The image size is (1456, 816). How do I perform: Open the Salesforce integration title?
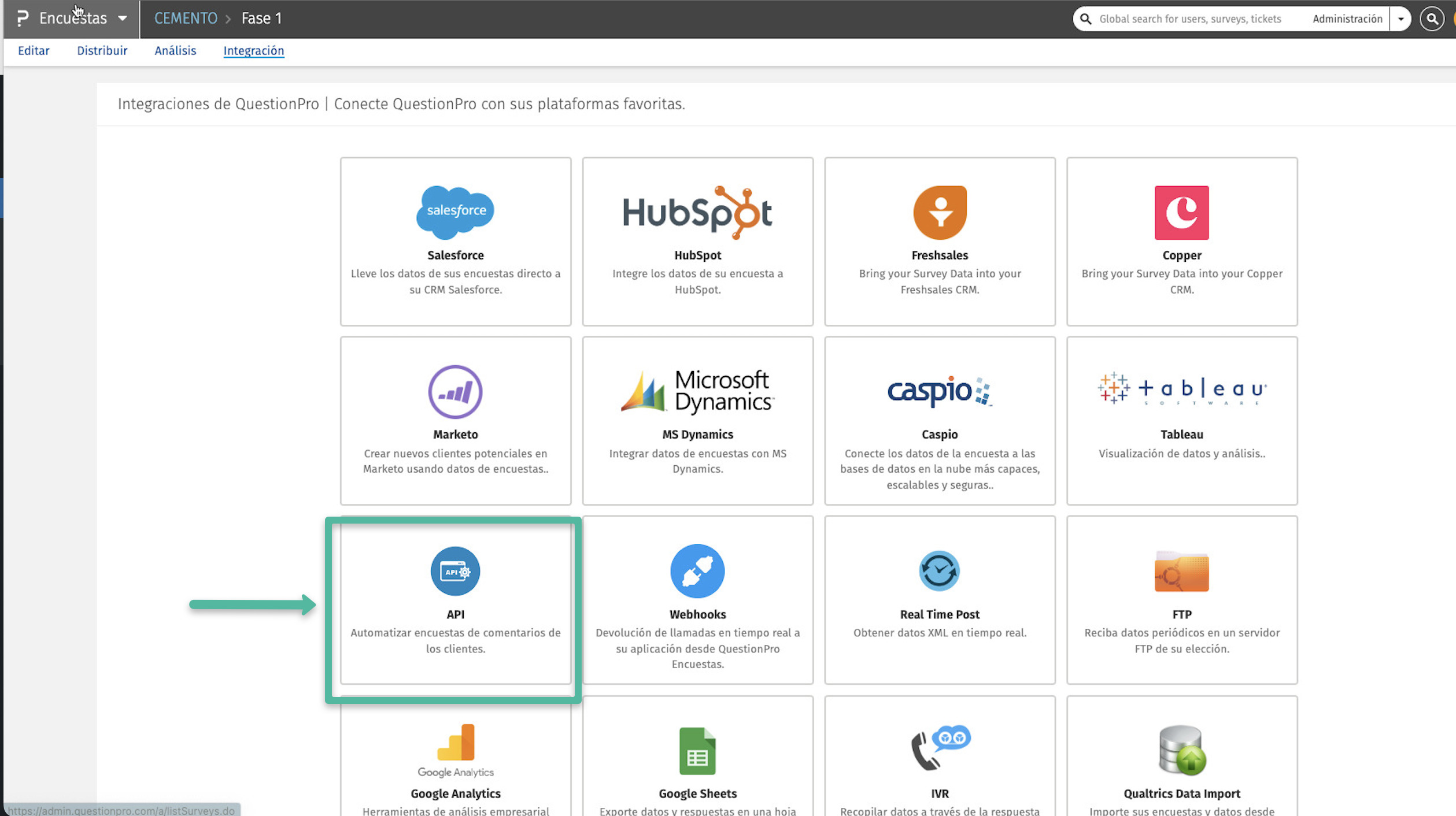(x=456, y=255)
